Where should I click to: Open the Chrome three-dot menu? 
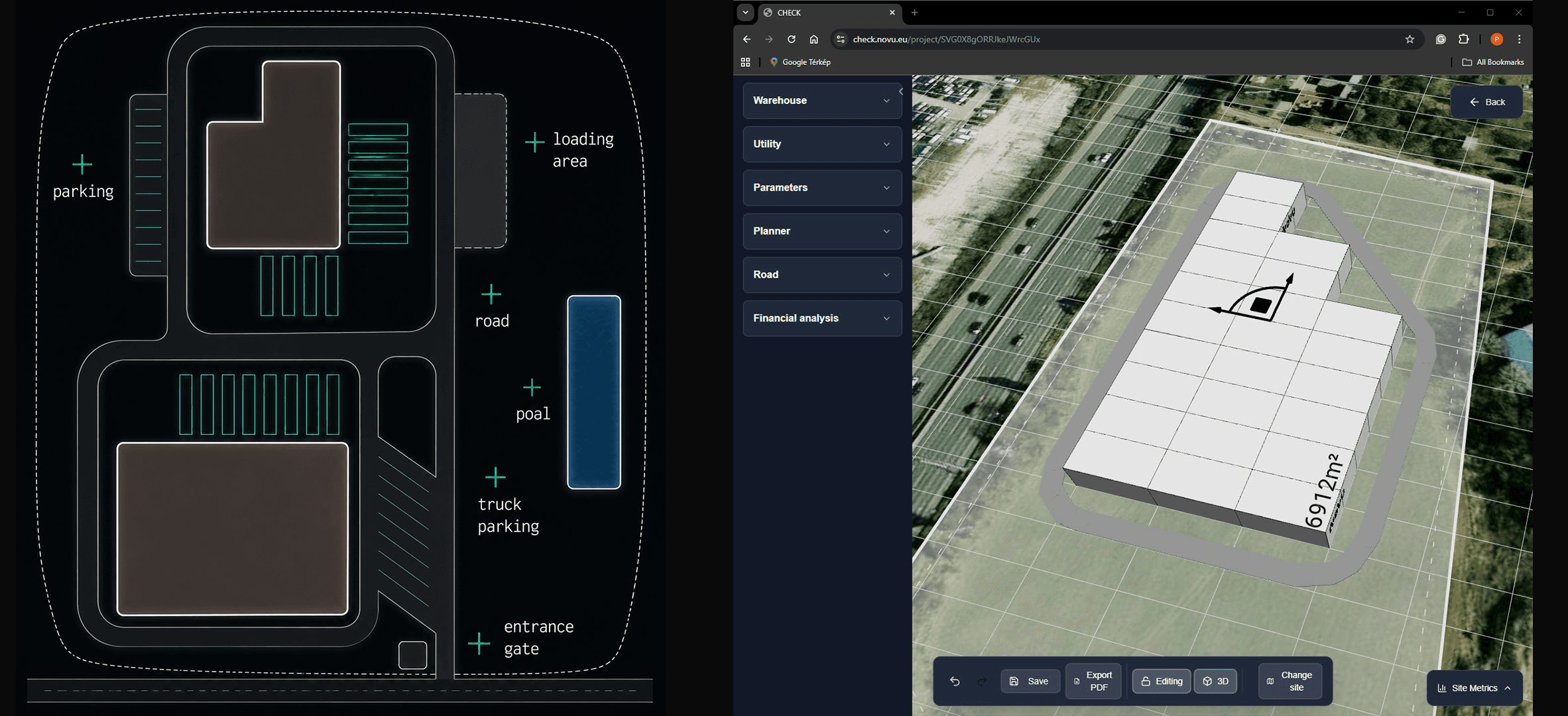pyautogui.click(x=1519, y=39)
